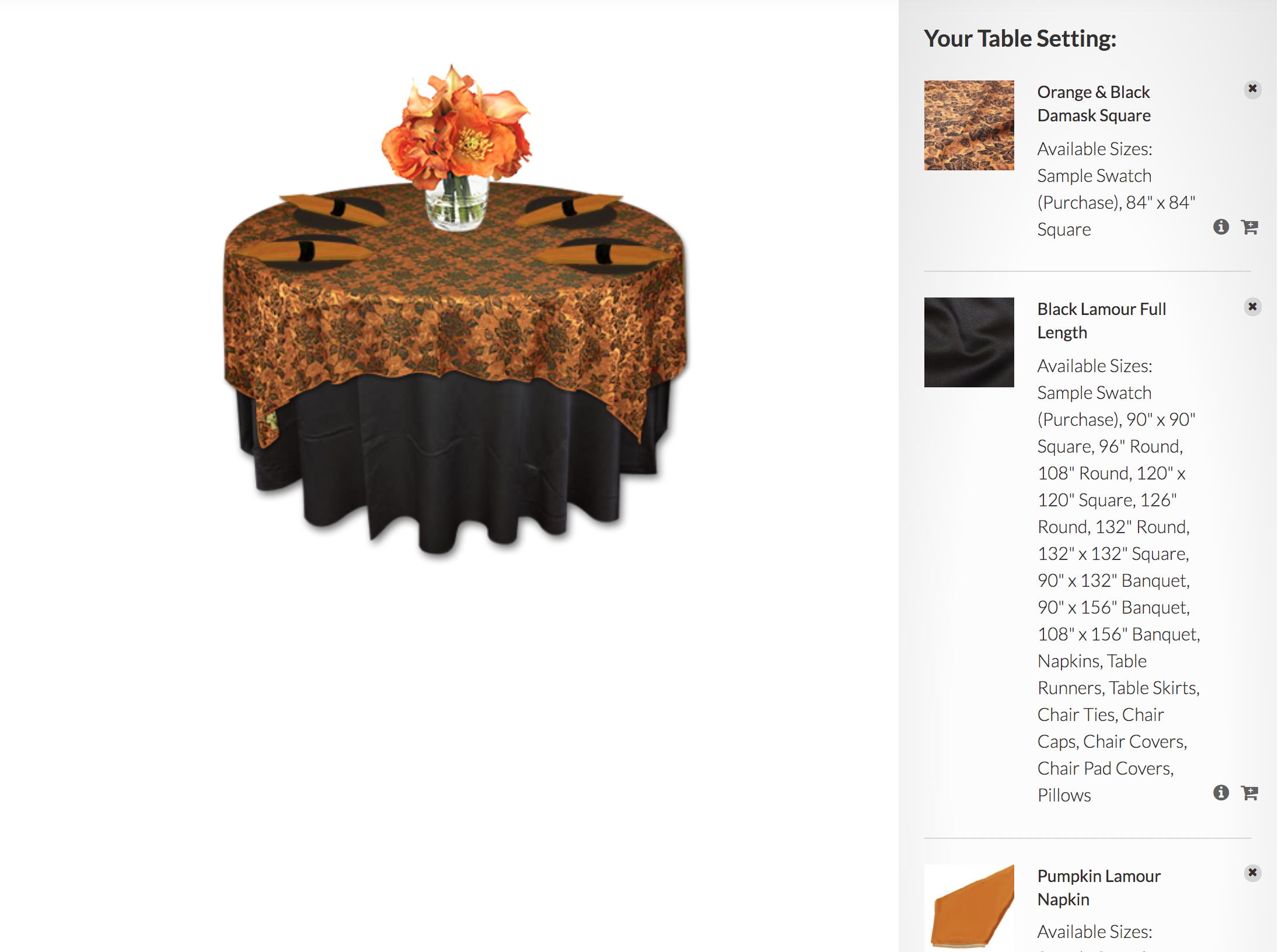Open the Pumpkin Lamour Napkin title link
Screen dimensions: 1278x952
(x=1099, y=888)
